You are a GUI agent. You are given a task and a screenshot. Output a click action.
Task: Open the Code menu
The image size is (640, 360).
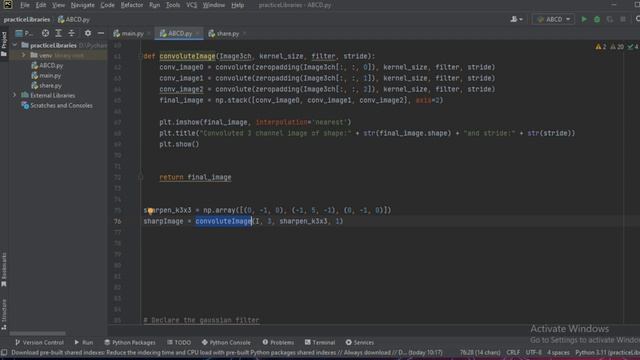tap(107, 5)
